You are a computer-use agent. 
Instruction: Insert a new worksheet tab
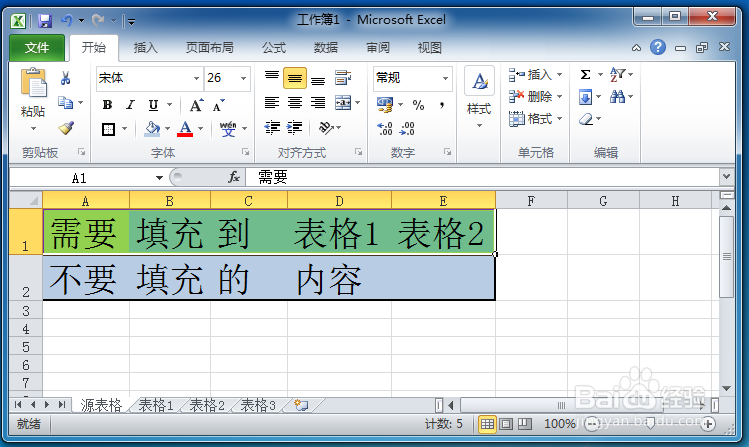tap(301, 405)
